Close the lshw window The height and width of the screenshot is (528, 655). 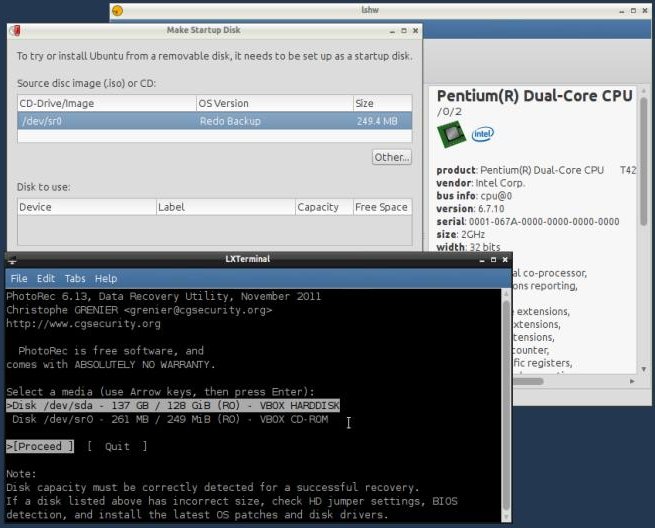click(645, 11)
